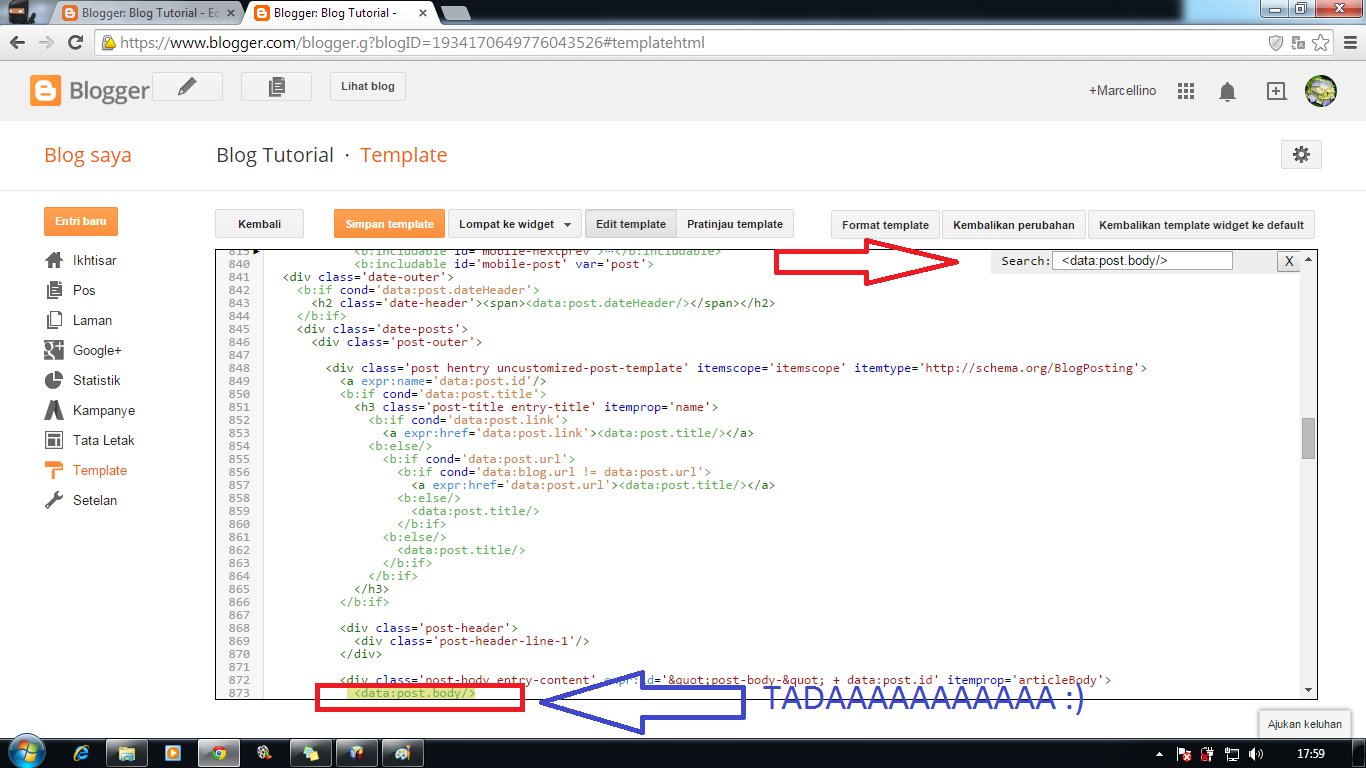Reload the page in Chrome
Screen dimensions: 1366x768
pyautogui.click(x=75, y=43)
